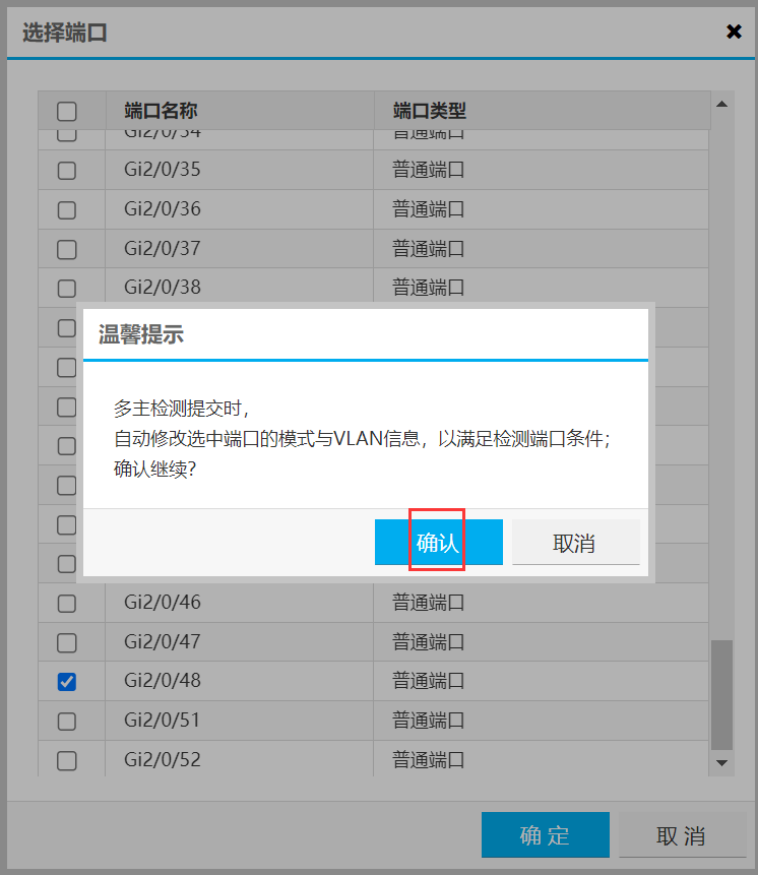Close the 选择端口 dialog with X icon
This screenshot has width=758, height=875.
click(733, 32)
